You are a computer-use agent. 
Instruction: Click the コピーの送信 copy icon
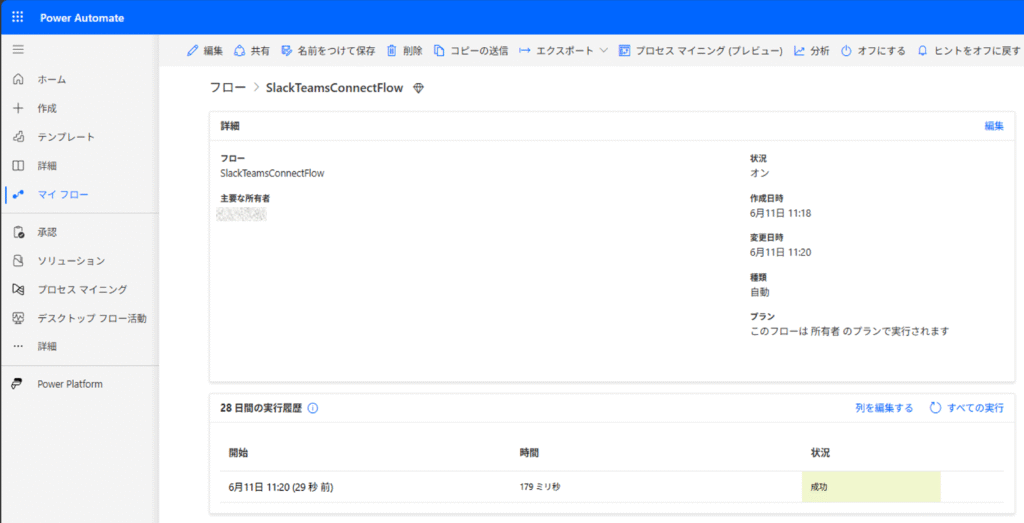click(x=439, y=50)
